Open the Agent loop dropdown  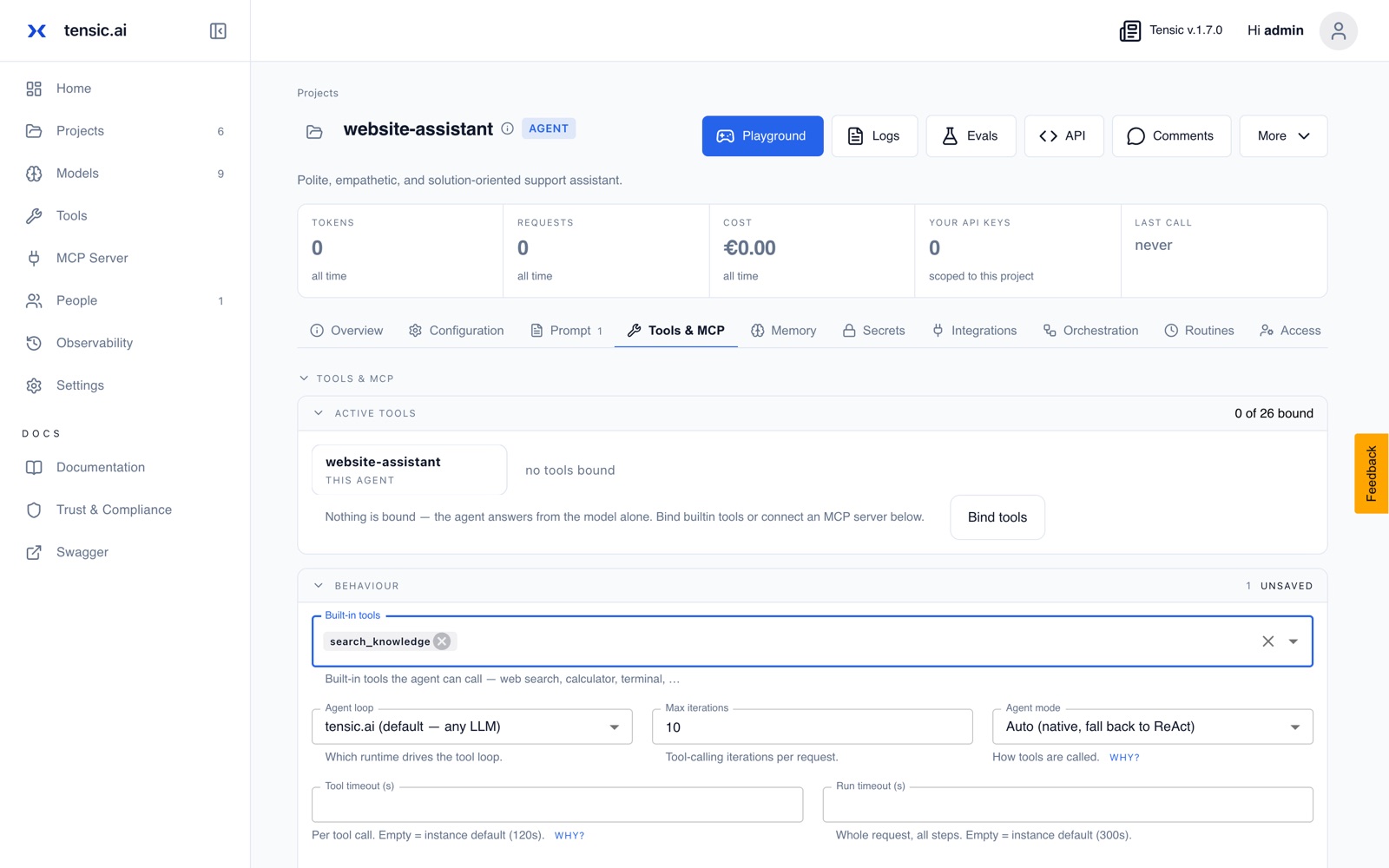pyautogui.click(x=471, y=727)
